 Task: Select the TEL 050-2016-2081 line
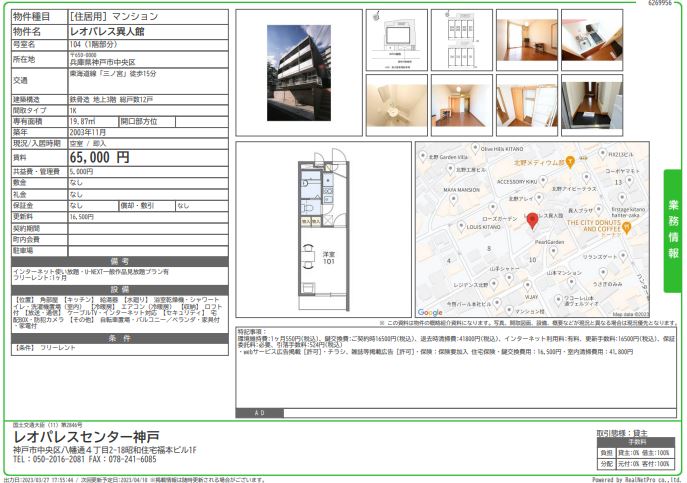[48, 459]
